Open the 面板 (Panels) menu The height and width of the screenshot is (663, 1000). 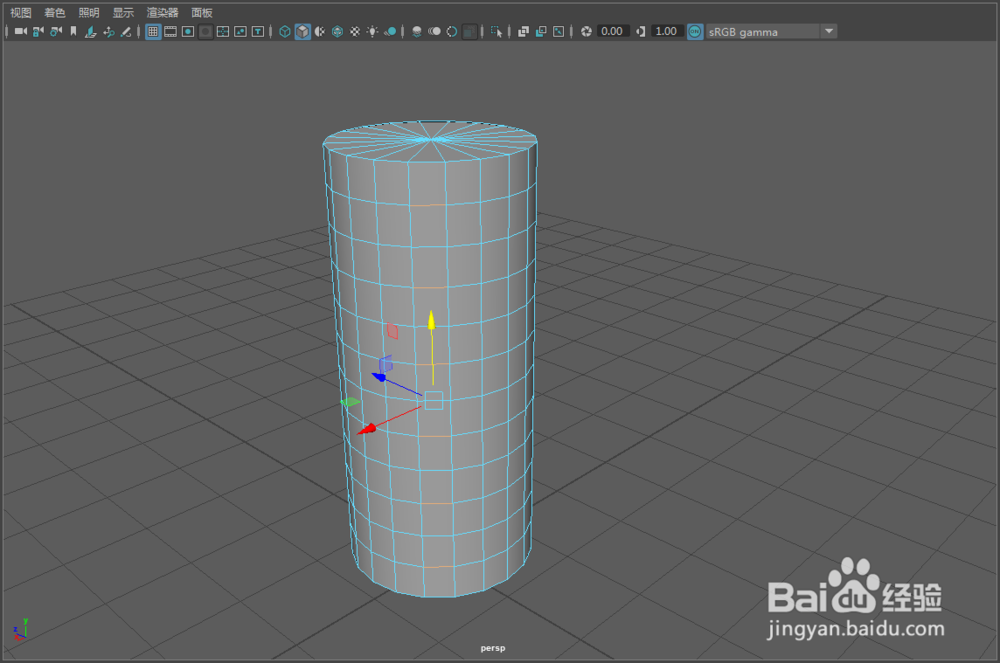coord(202,13)
